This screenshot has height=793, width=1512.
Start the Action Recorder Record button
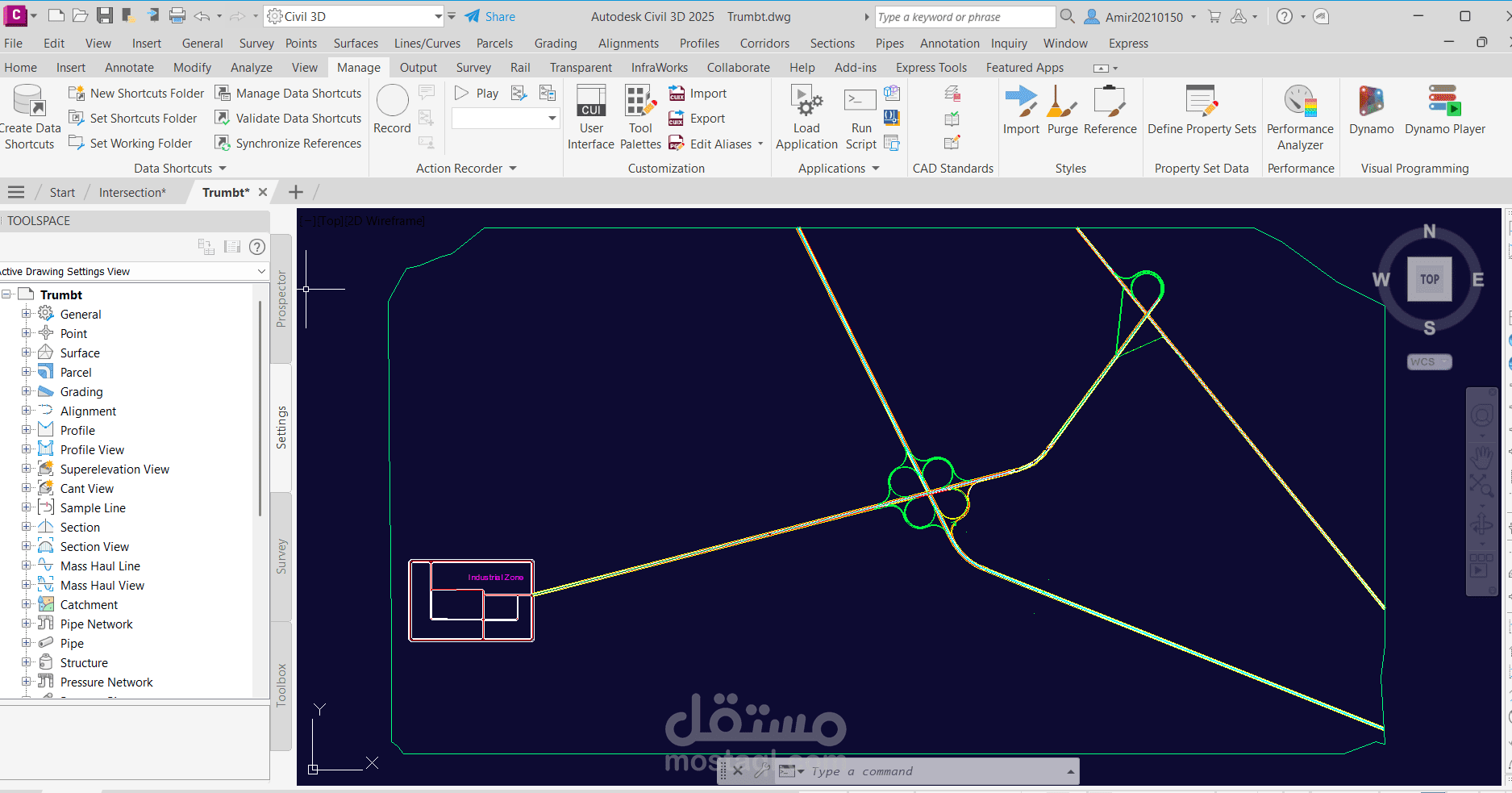[392, 110]
